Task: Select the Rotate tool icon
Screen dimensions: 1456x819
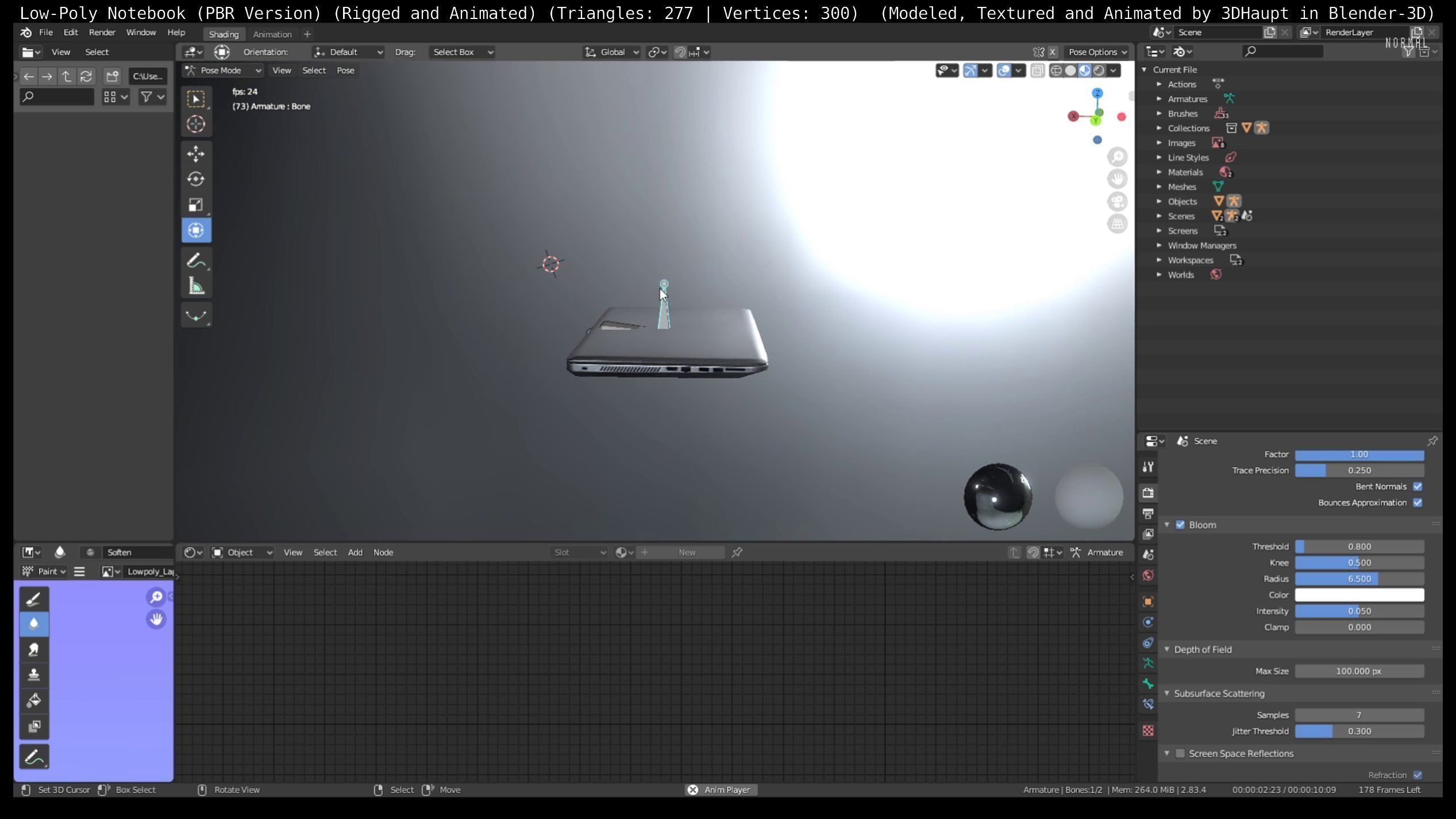Action: (196, 179)
